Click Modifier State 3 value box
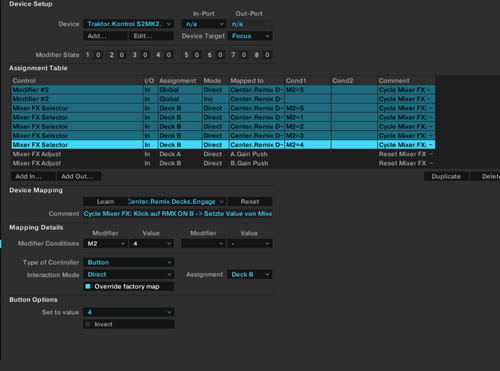Viewport: 500px width, 371px height. coord(145,55)
